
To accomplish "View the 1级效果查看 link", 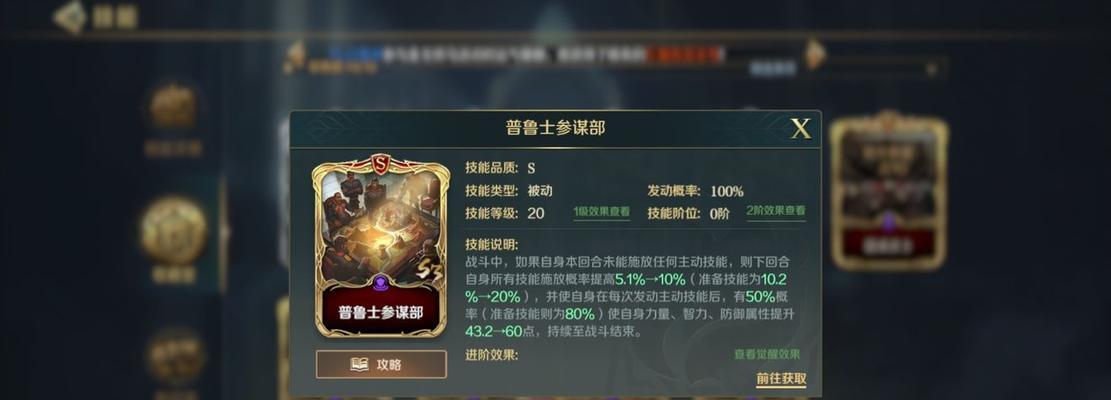I will 602,212.
